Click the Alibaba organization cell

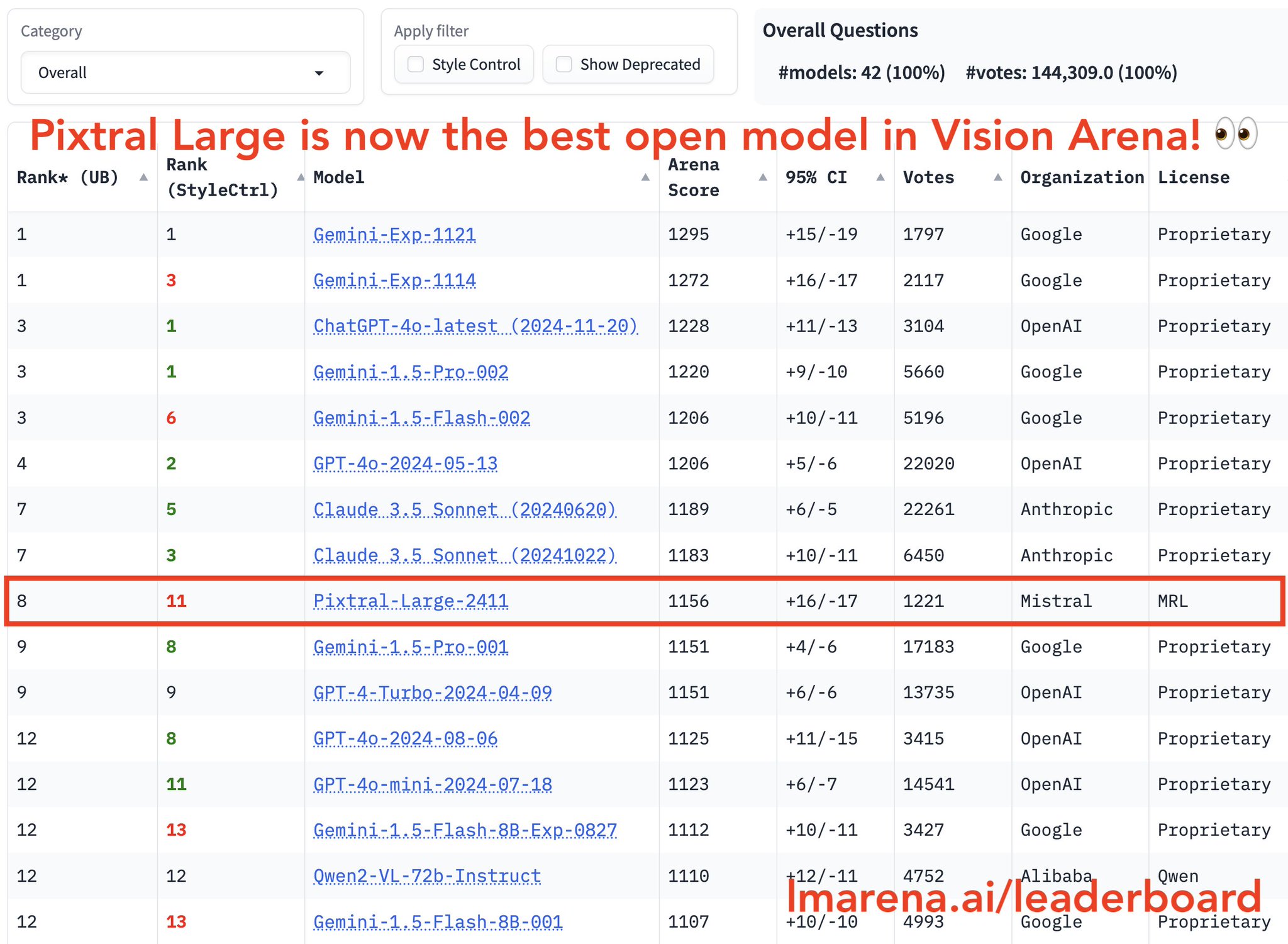[x=1056, y=876]
